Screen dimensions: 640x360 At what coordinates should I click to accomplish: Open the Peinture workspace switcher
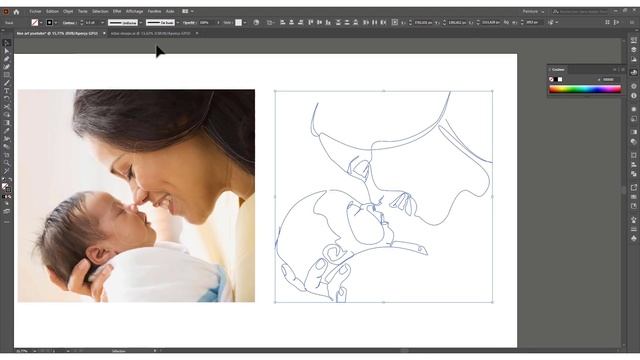(x=533, y=11)
